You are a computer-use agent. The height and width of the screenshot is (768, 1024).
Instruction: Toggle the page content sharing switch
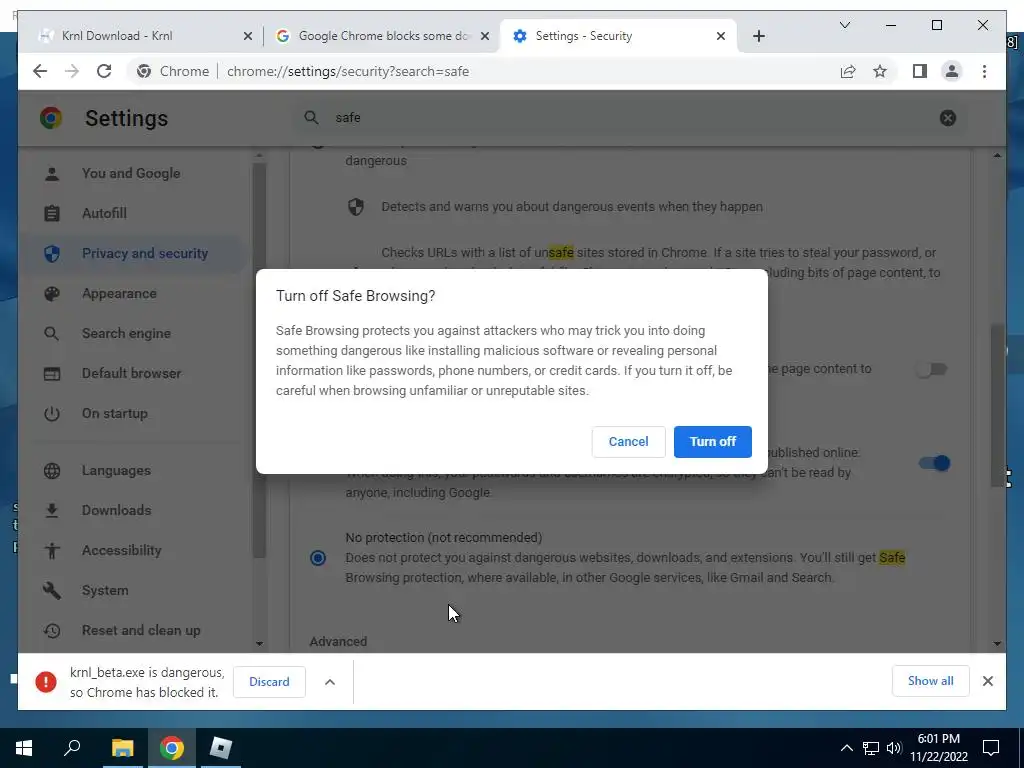[931, 370]
